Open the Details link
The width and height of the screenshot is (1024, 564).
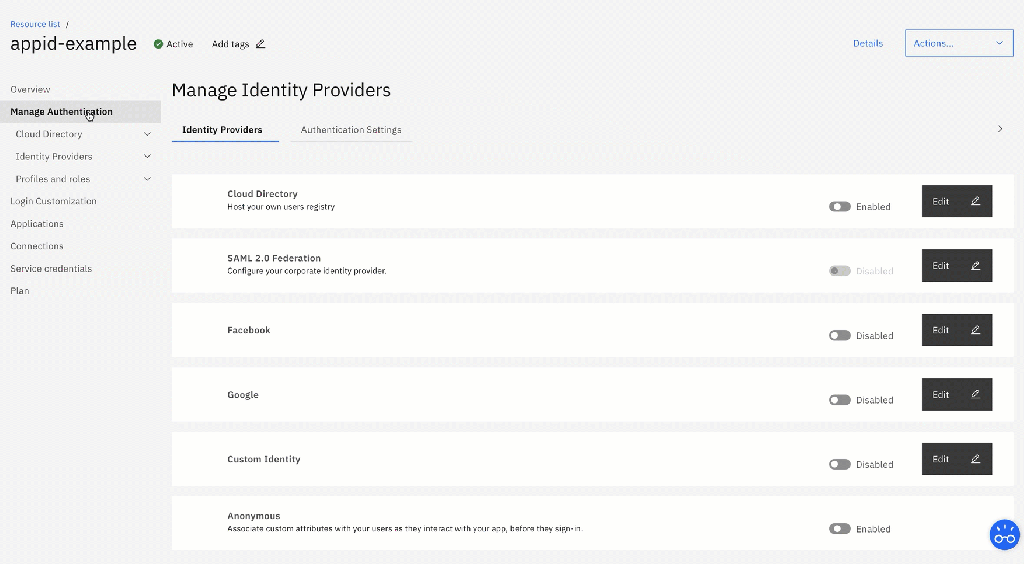[x=867, y=44]
